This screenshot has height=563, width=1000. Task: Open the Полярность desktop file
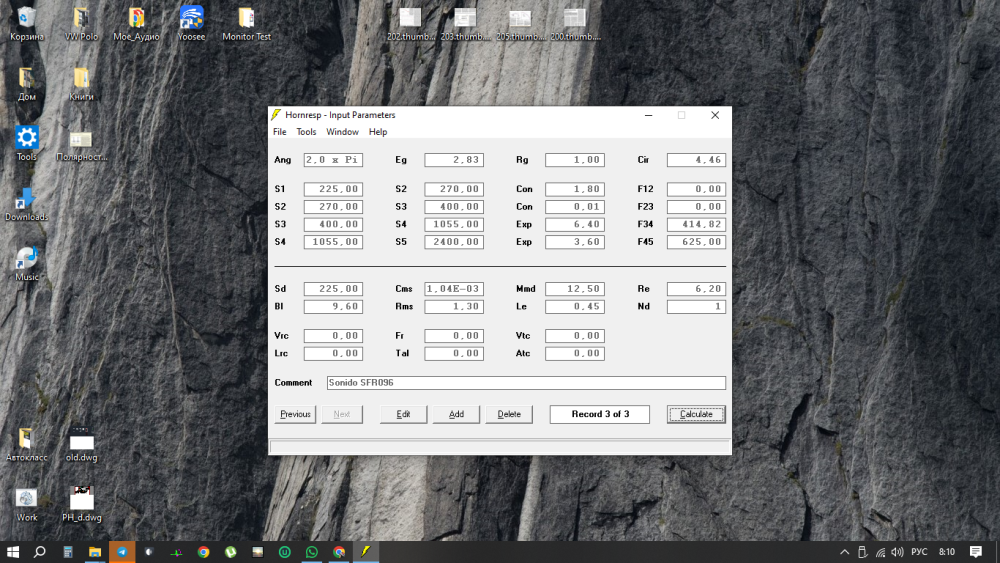coord(81,145)
